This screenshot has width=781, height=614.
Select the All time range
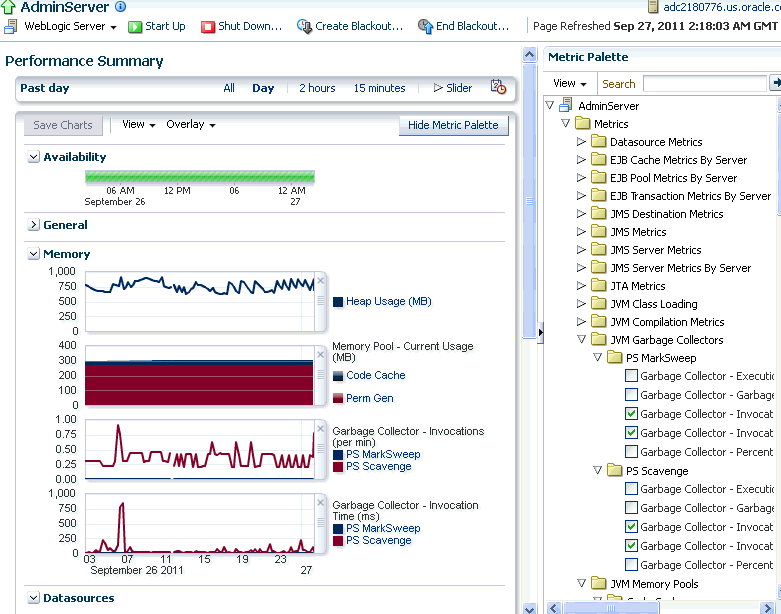click(x=229, y=88)
